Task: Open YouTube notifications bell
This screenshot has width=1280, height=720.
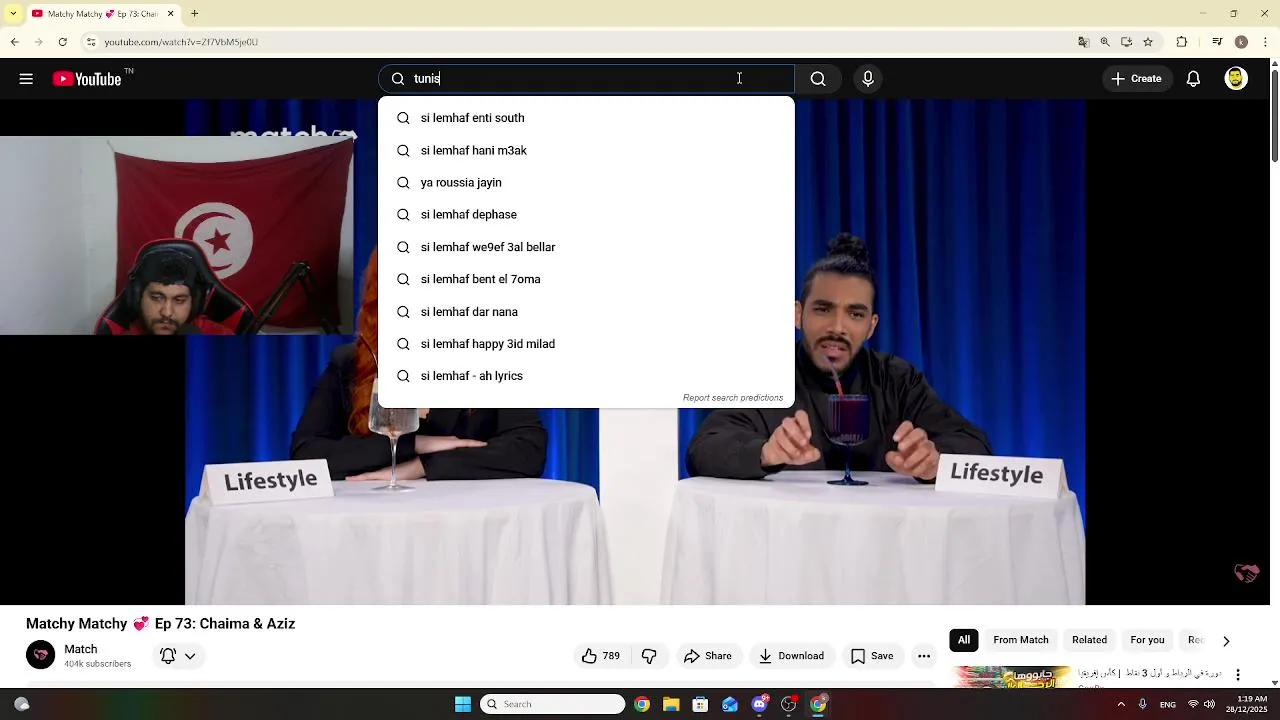Action: tap(1193, 79)
